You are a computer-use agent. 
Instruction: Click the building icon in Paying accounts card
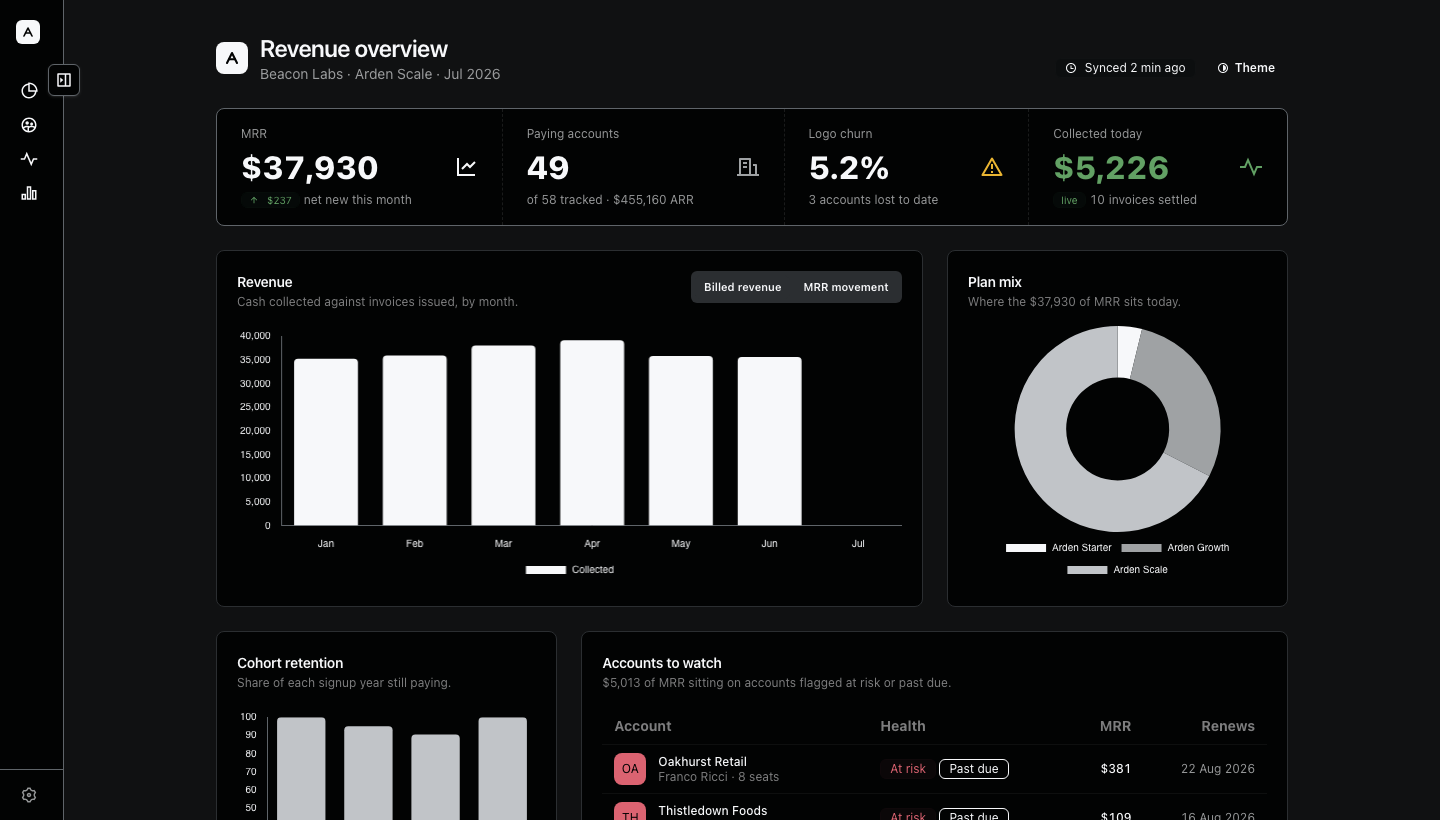[x=748, y=167]
